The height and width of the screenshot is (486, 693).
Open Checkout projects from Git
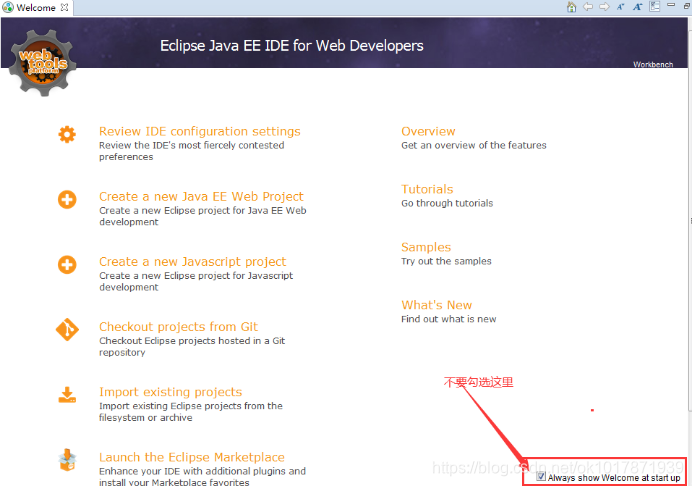coord(178,327)
